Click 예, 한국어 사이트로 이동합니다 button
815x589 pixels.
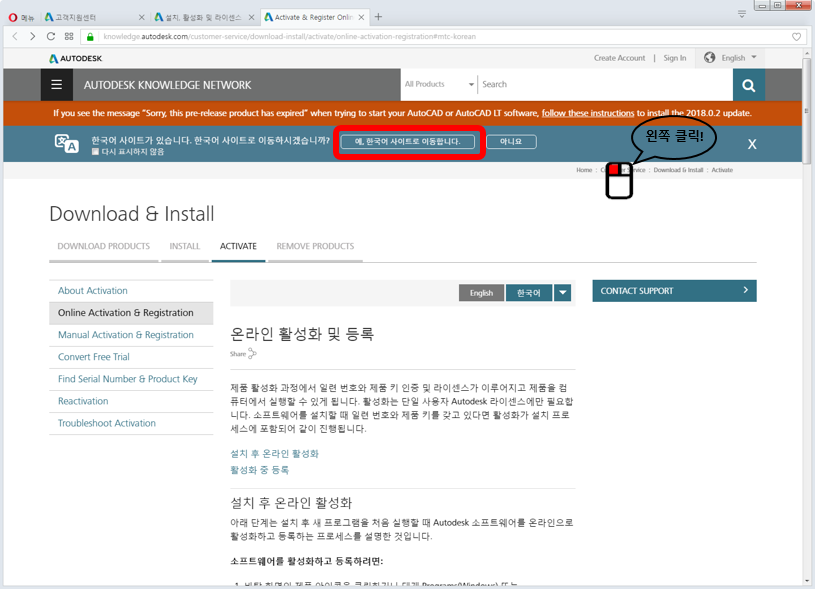[408, 141]
